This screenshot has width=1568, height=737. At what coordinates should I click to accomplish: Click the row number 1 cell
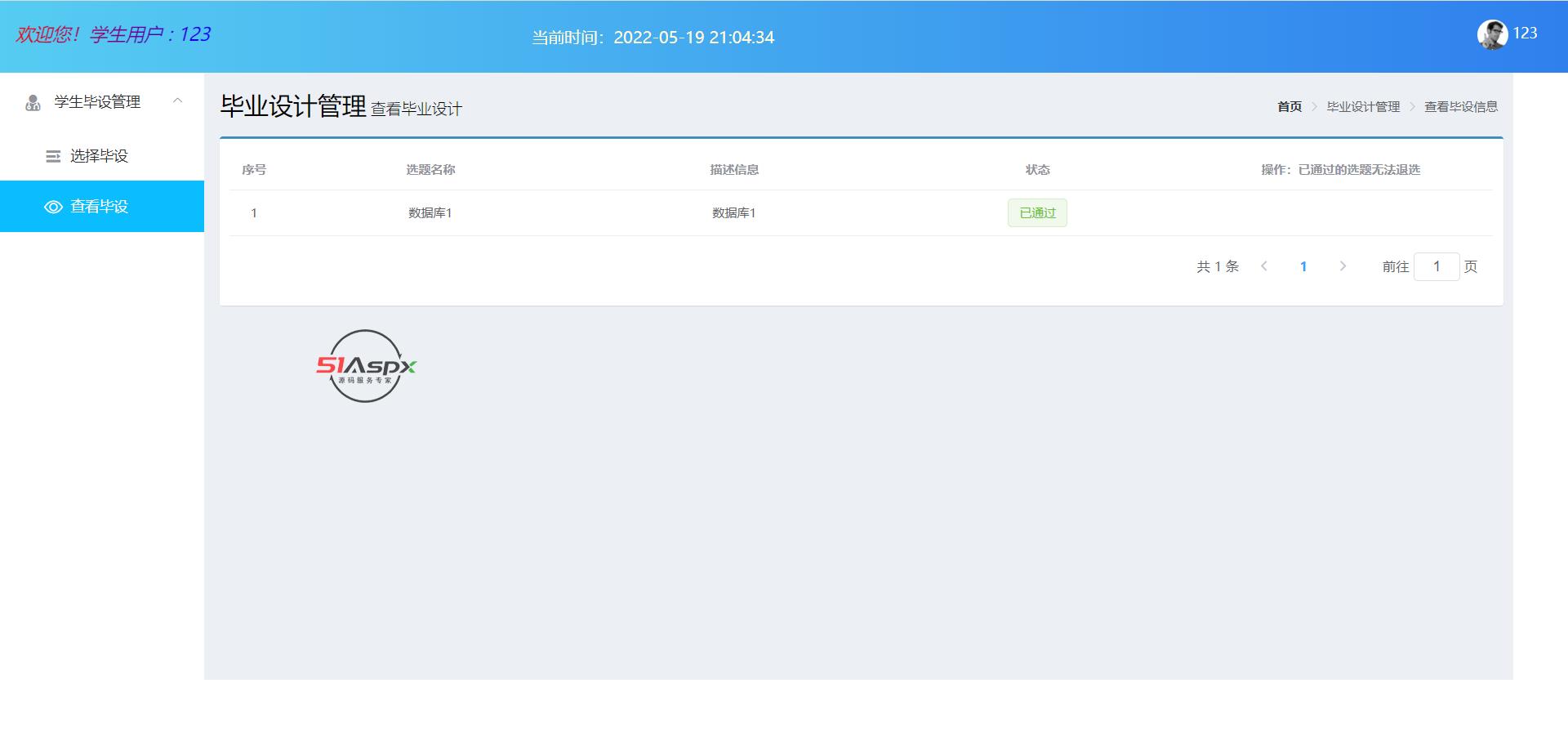[x=254, y=213]
